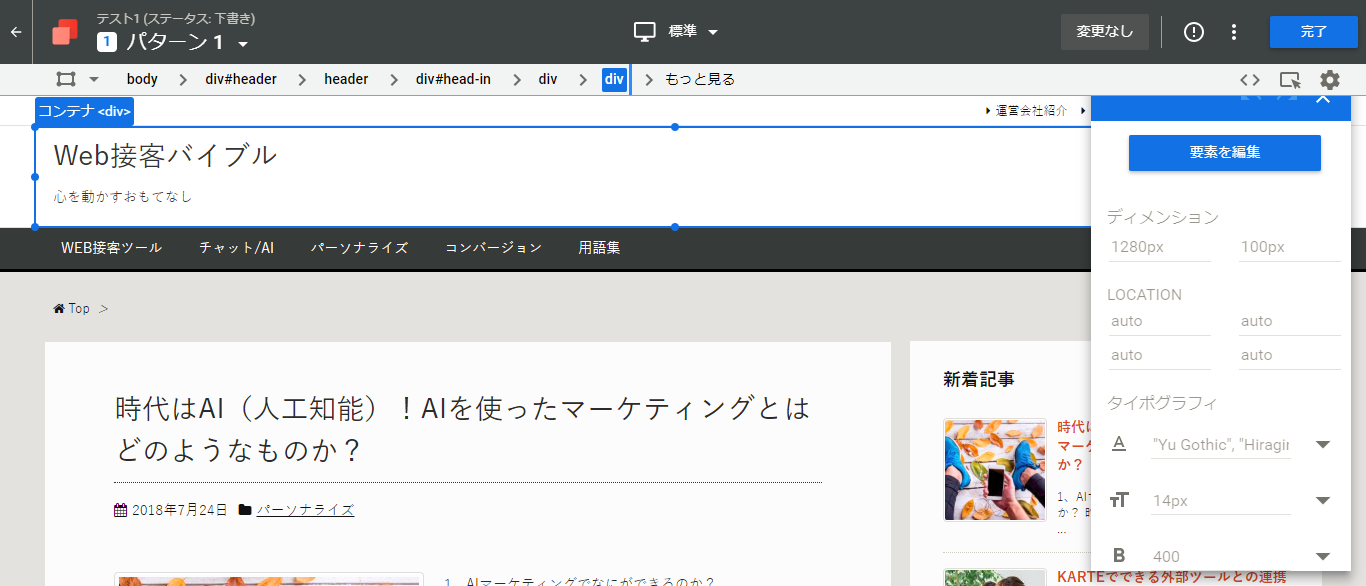Click the 新着記事 sidebar heading
Screen dimensions: 1366x586
click(x=979, y=379)
